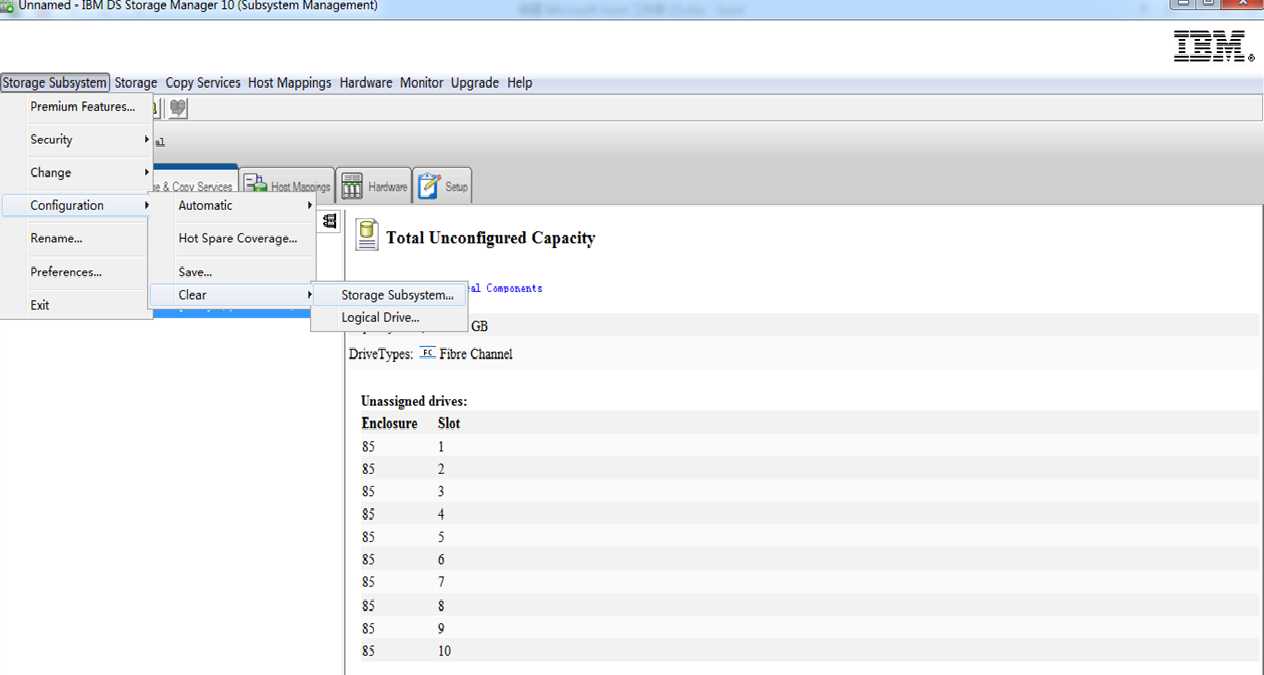Click the DriveTypes: label
The image size is (1264, 675).
(381, 354)
